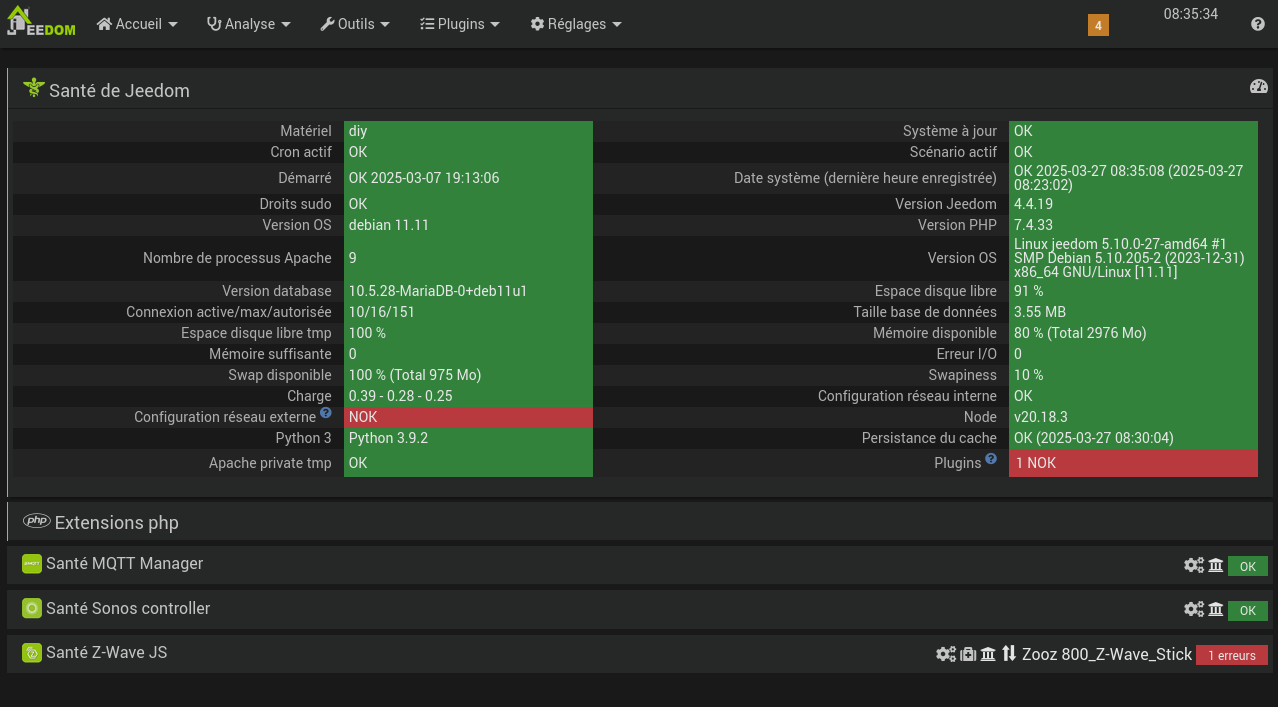1278x707 pixels.
Task: Collapse the Santé de Jeedom panel header
Action: pos(119,90)
